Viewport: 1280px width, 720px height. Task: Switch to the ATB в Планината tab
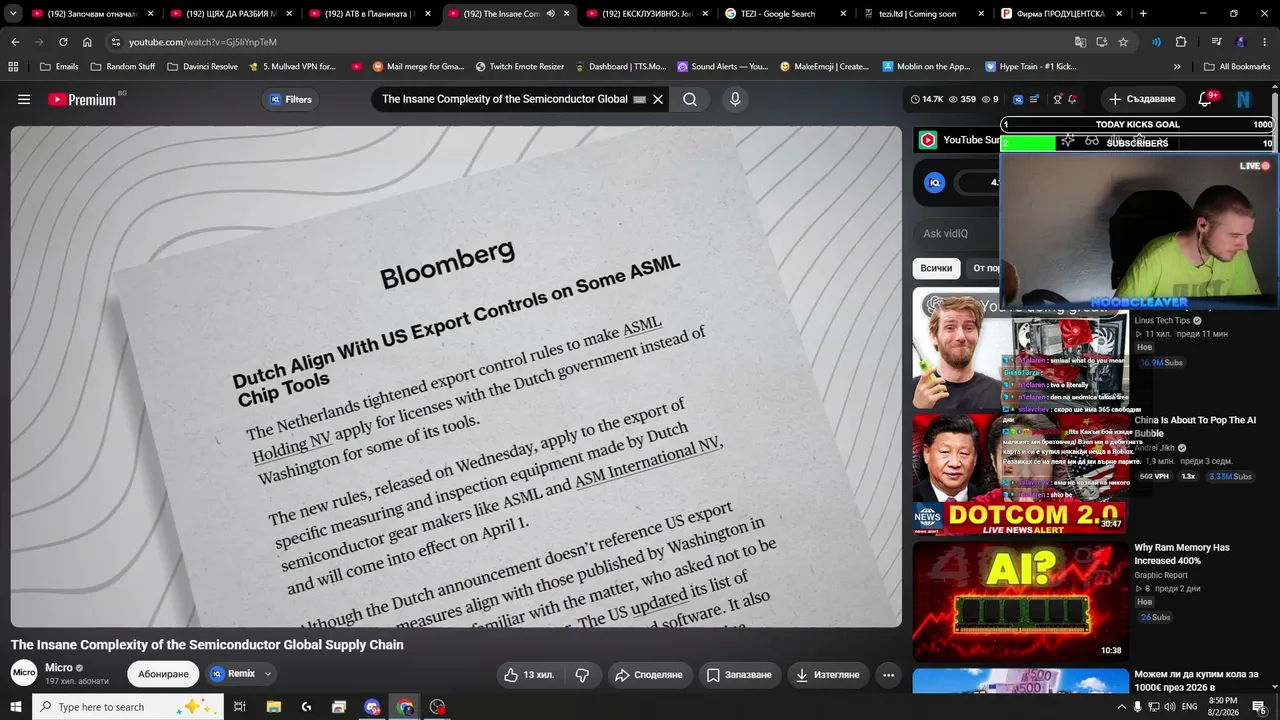click(x=369, y=14)
